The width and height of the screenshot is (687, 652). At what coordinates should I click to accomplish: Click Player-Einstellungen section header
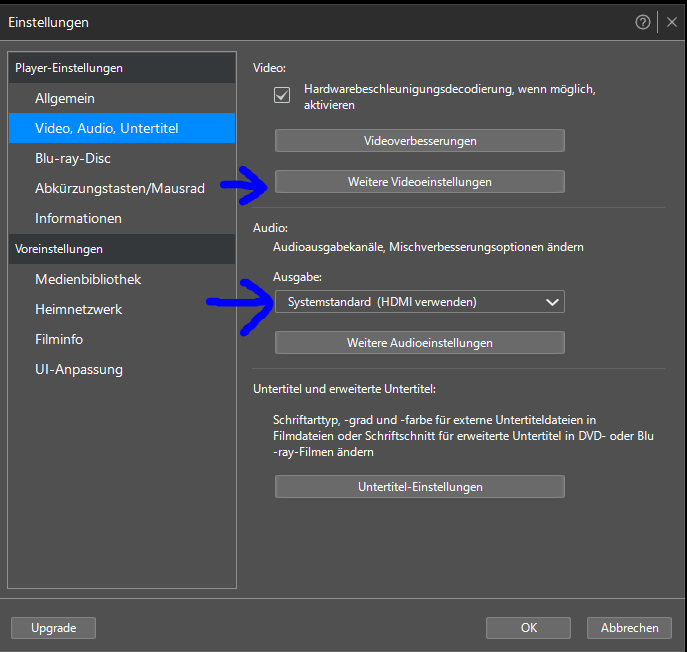tap(122, 68)
